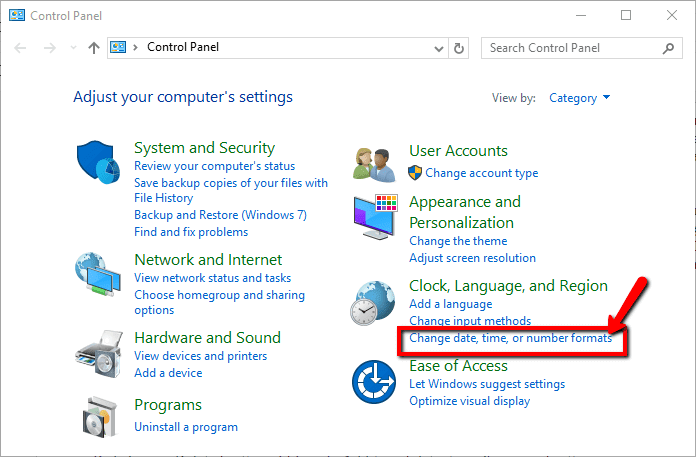
Task: Open Backup and Restore (Windows 7)
Action: (221, 215)
